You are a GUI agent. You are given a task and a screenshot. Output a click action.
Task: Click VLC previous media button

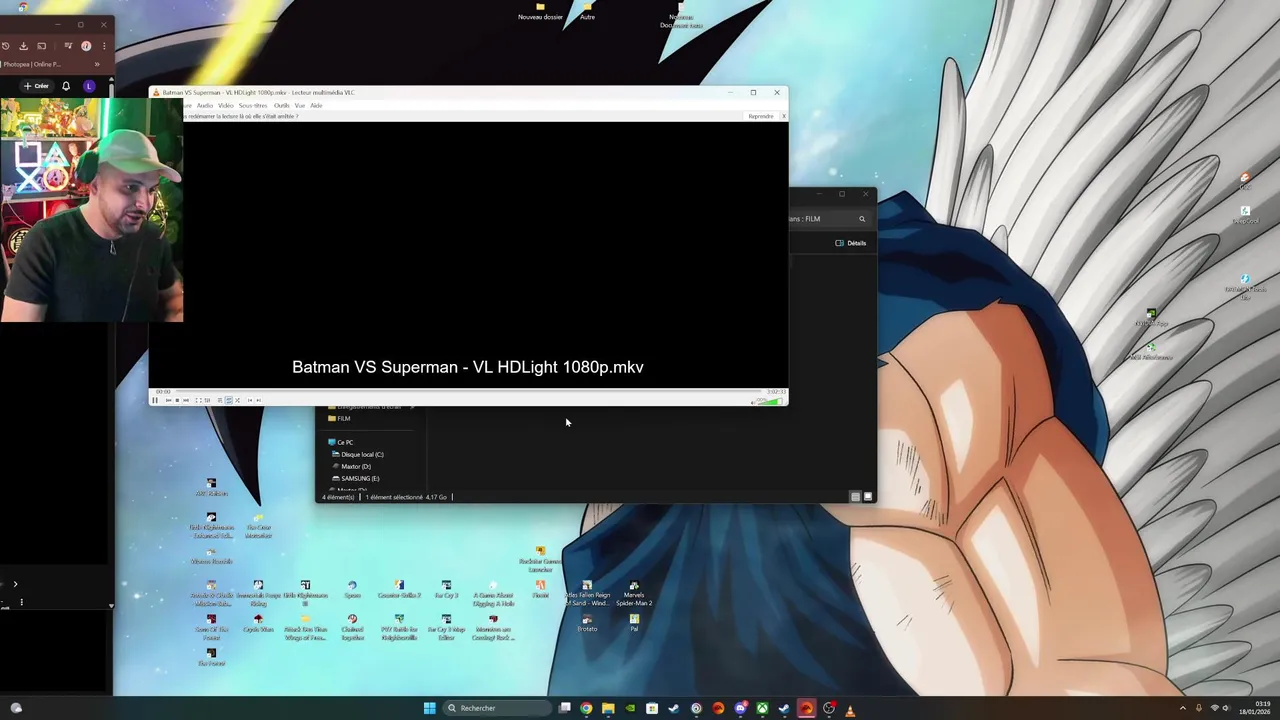tap(168, 400)
